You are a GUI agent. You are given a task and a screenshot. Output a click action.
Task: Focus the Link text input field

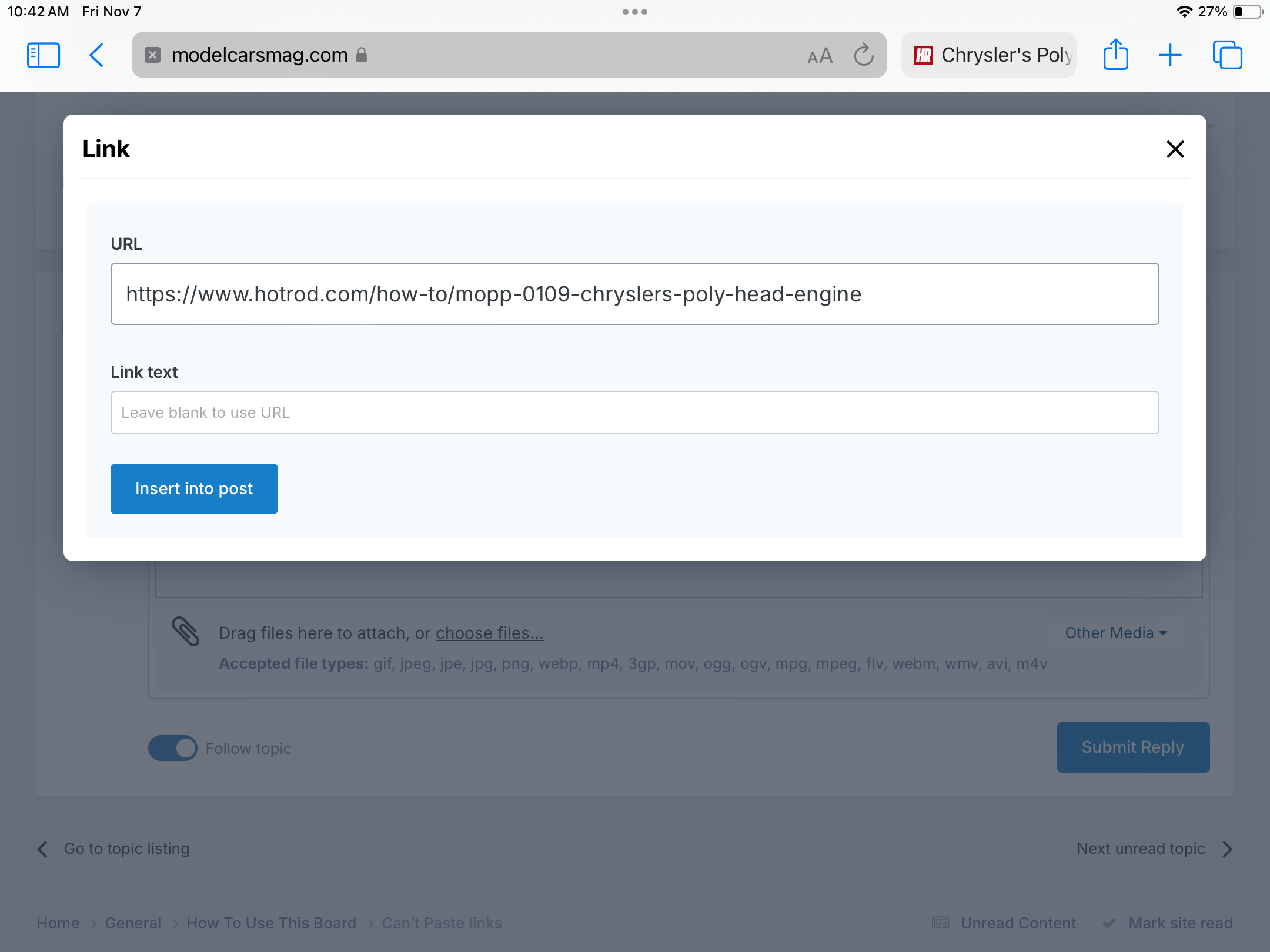(634, 413)
